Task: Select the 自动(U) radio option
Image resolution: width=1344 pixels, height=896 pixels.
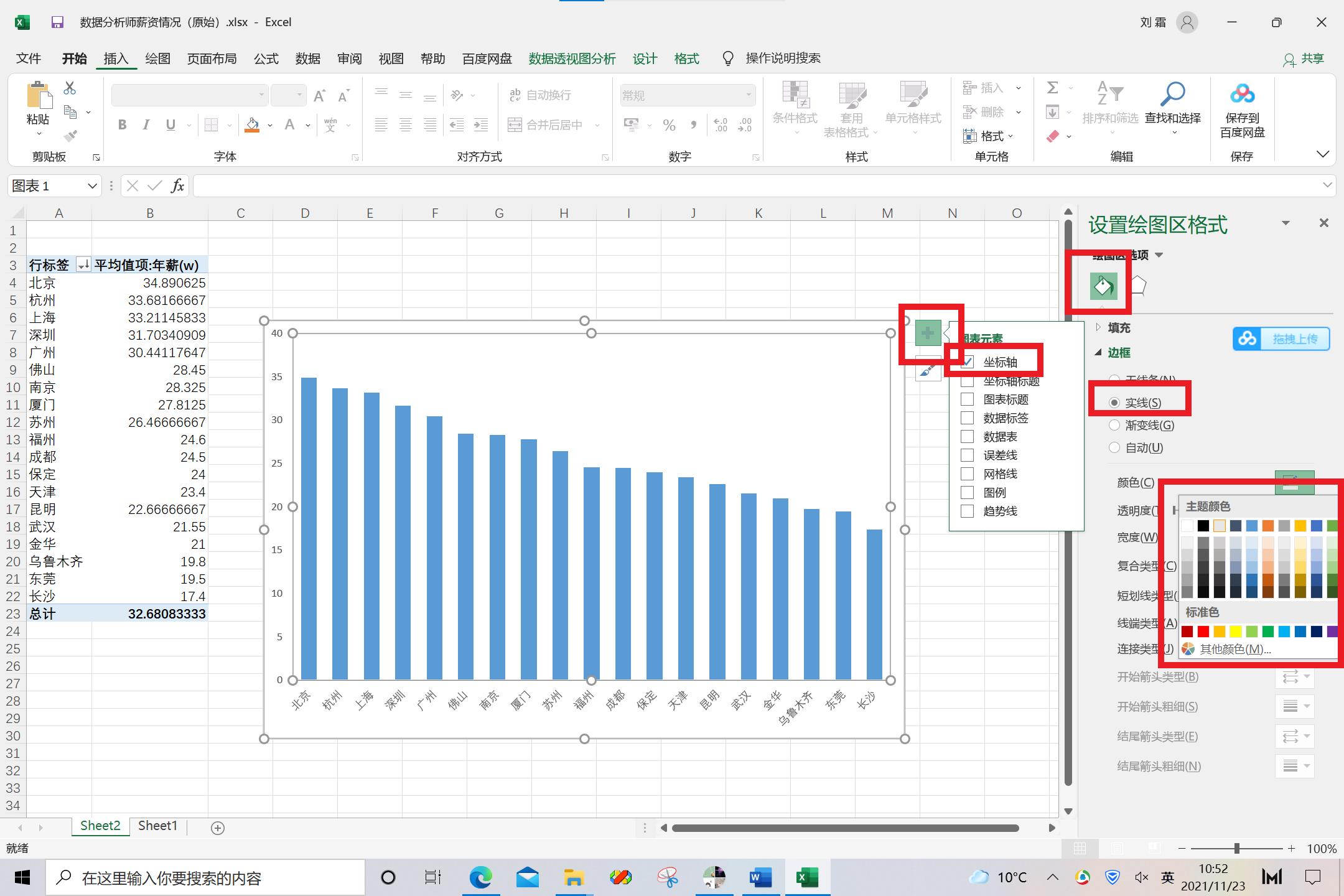Action: tap(1114, 448)
